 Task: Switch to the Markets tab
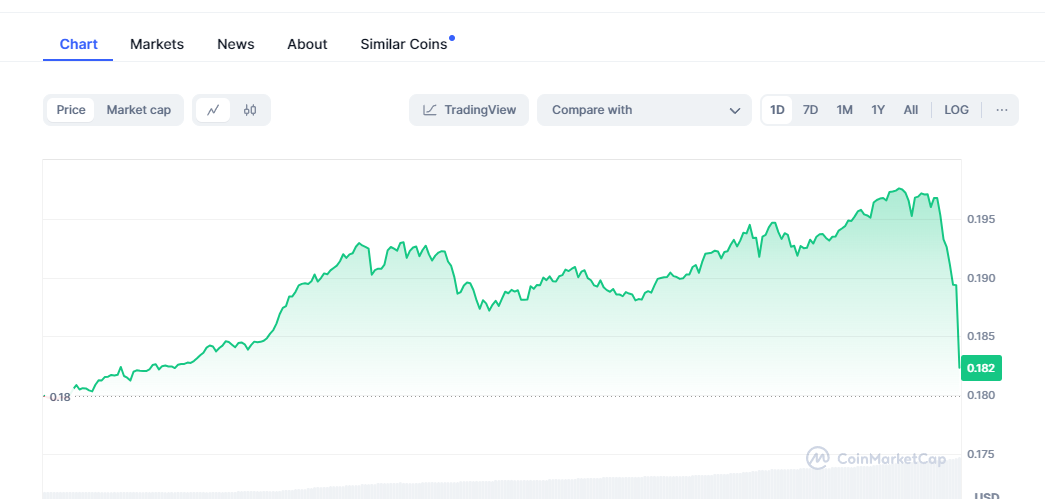(x=157, y=44)
